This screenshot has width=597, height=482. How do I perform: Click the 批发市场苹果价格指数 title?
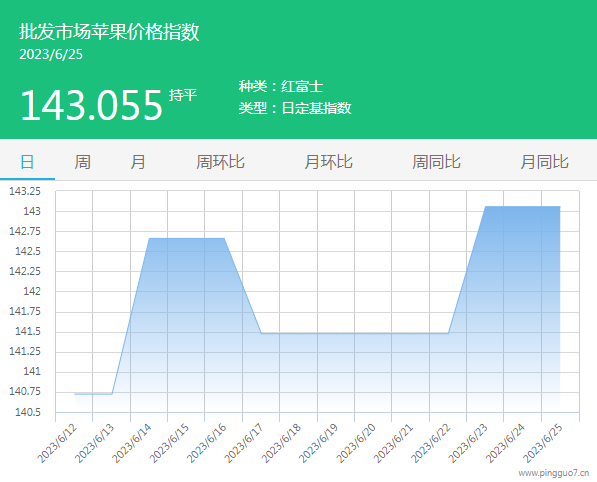click(109, 32)
